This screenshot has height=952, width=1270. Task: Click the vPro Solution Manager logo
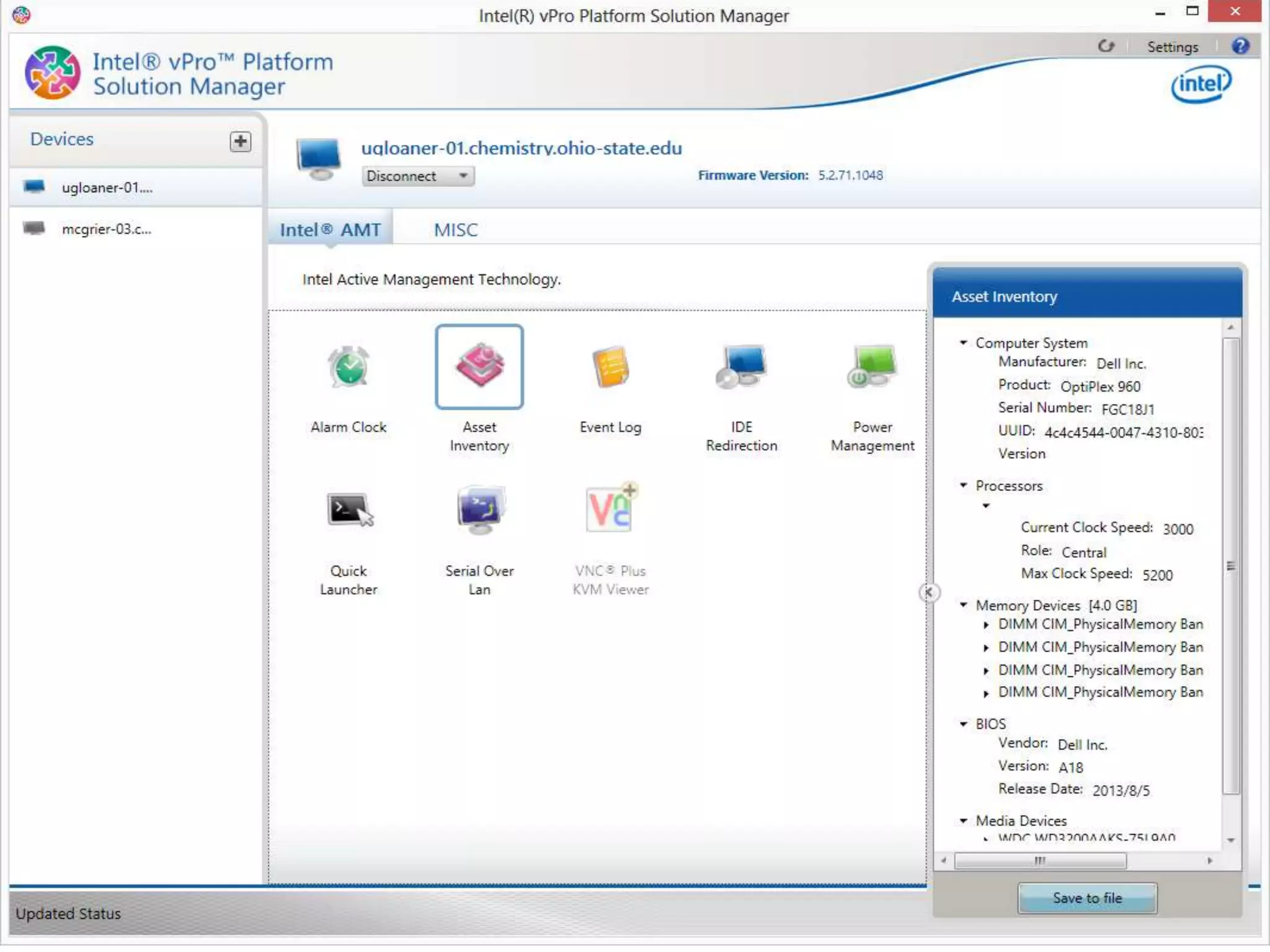click(x=52, y=73)
